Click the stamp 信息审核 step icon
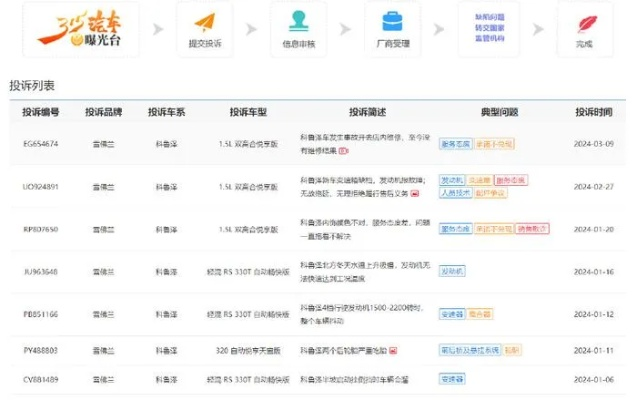Image resolution: width=637 pixels, height=400 pixels. point(299,22)
